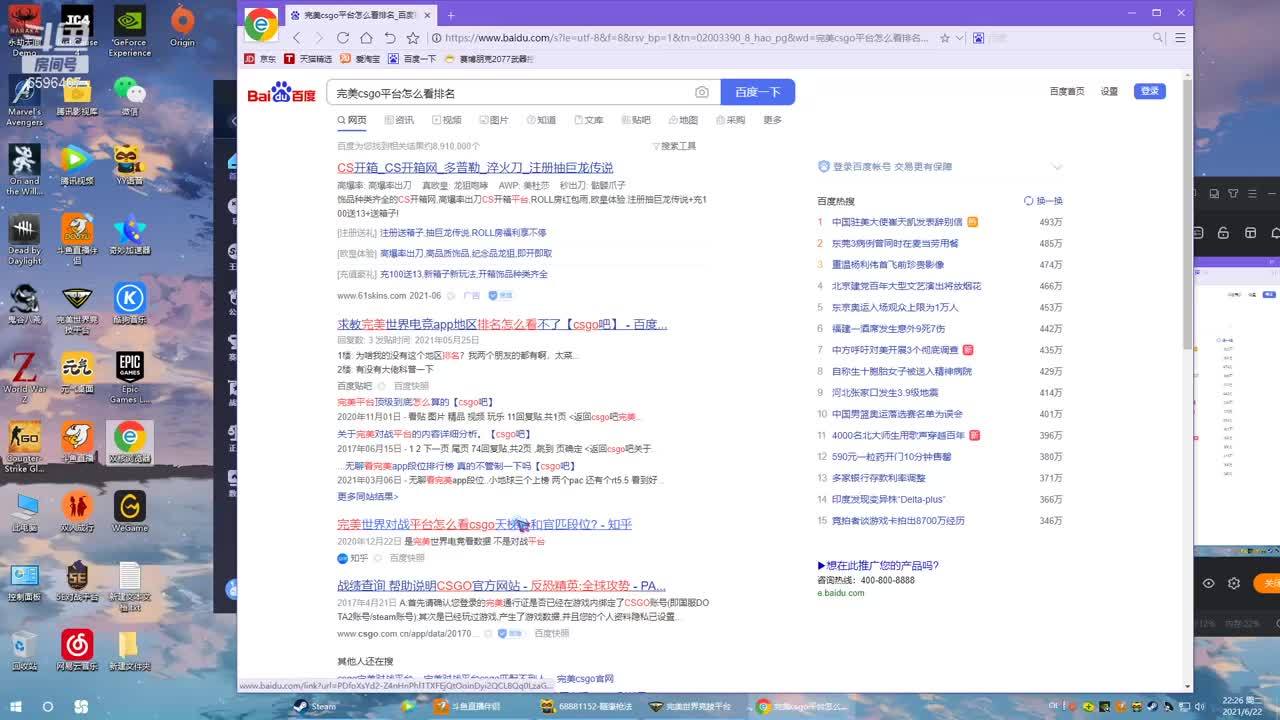The image size is (1280, 720).
Task: Refresh hot search list with 换一换
Action: 1043,201
